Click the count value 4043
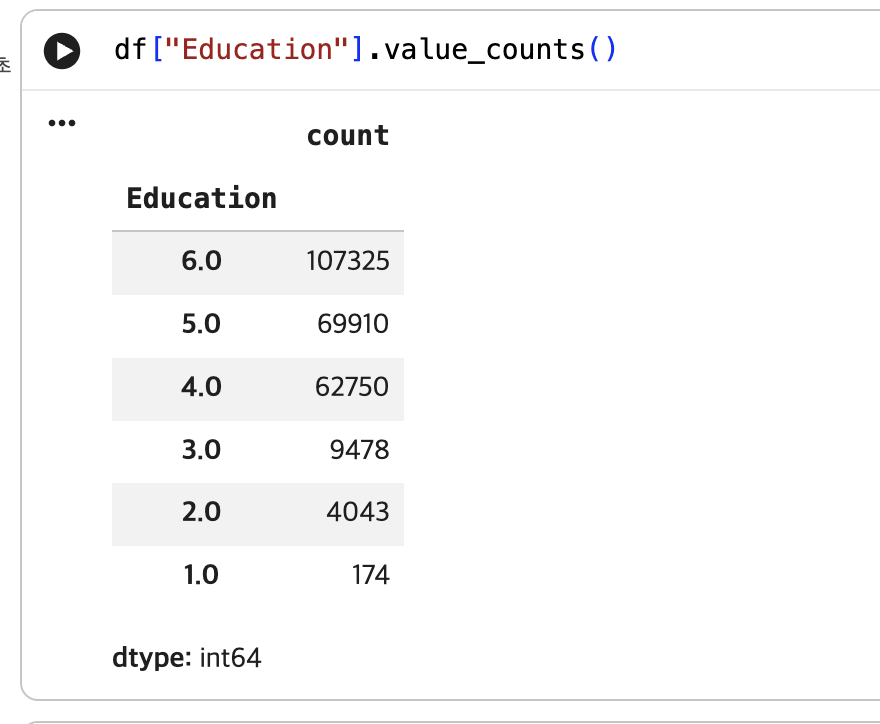Screen dimensions: 880x724 point(358,512)
